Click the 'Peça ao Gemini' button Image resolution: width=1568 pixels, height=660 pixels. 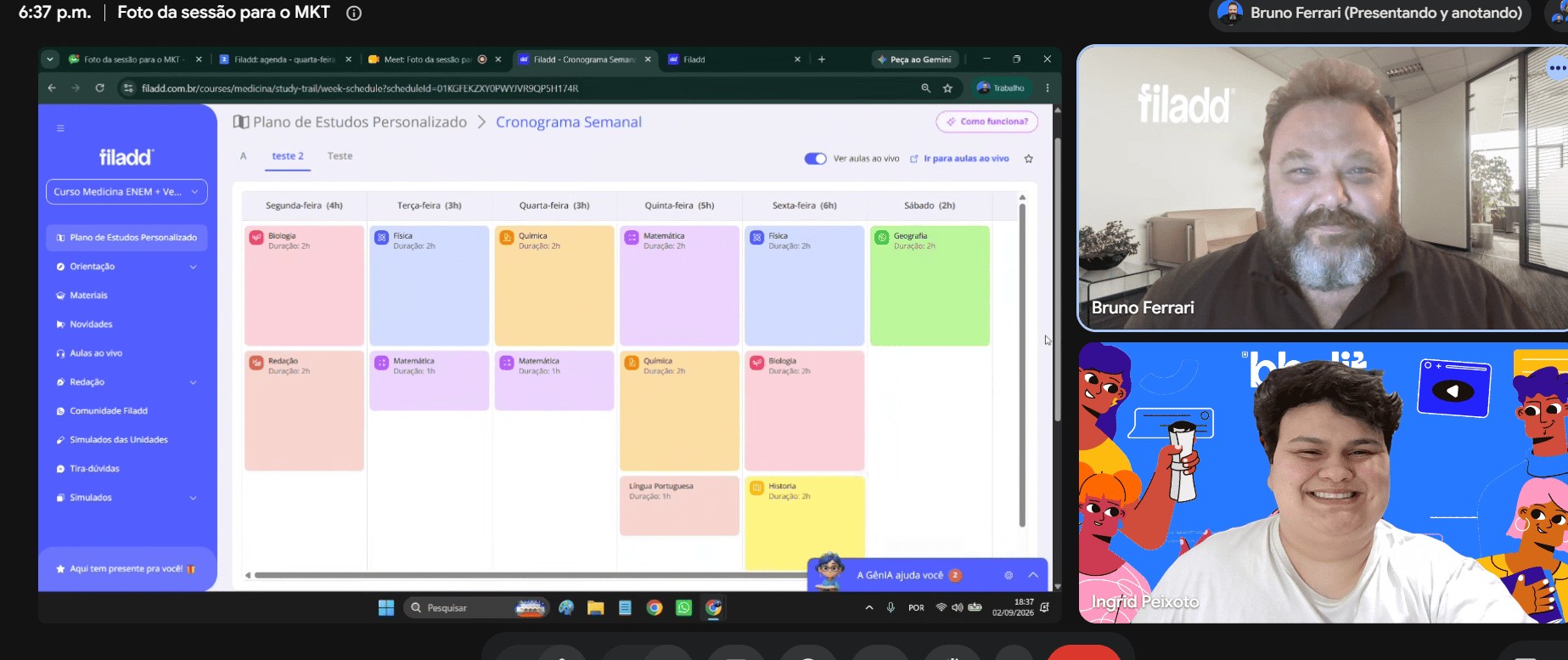(915, 59)
